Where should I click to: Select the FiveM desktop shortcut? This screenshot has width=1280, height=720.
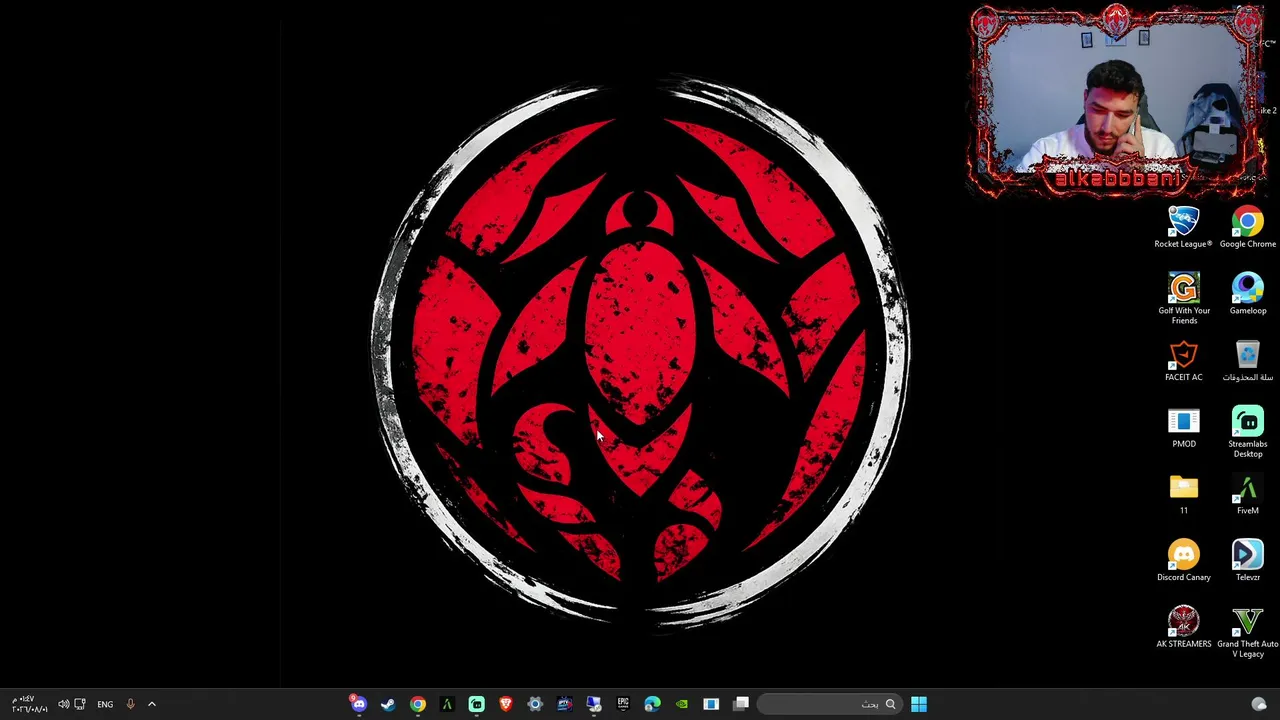click(x=1247, y=495)
